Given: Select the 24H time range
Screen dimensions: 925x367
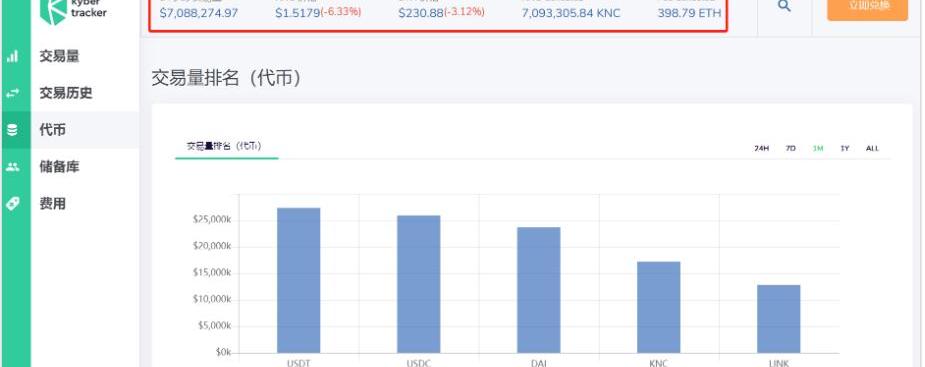Looking at the screenshot, I should [762, 148].
